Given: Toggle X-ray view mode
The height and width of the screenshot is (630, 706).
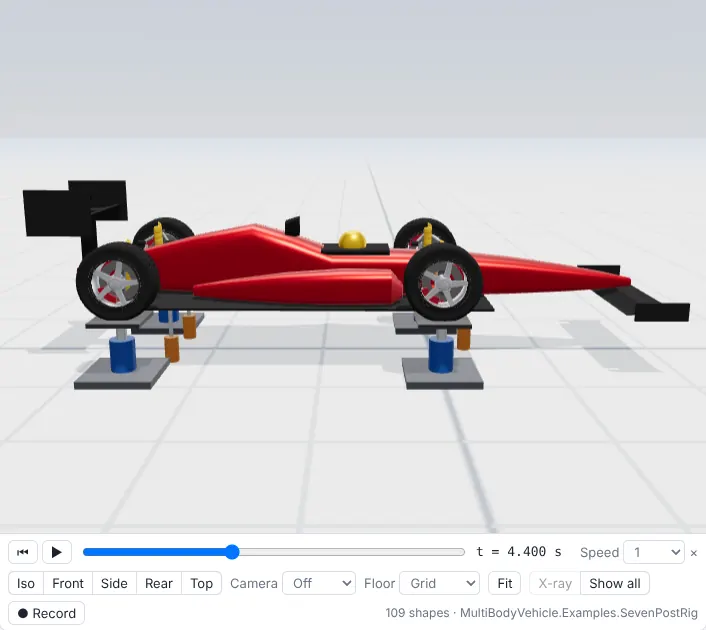Looking at the screenshot, I should click(555, 583).
